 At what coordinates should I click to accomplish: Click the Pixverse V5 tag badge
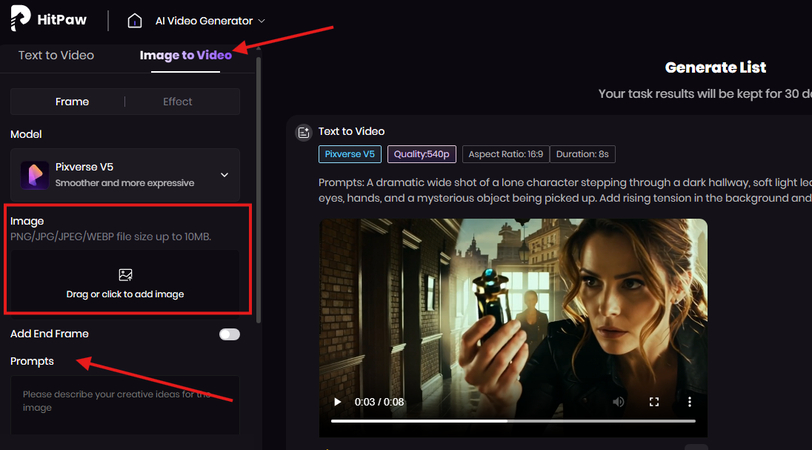click(350, 154)
